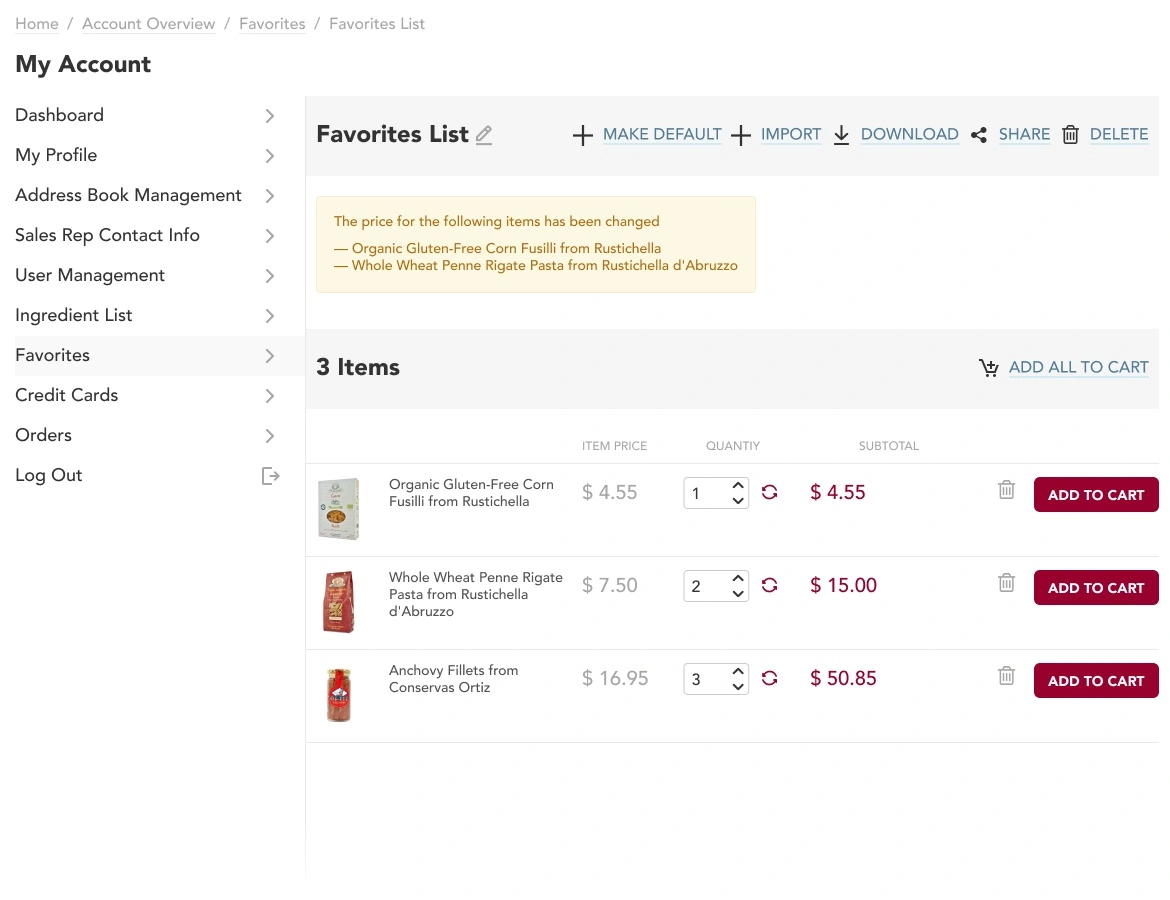
Task: Increase quantity of Whole Wheat Penne
Action: pos(738,578)
